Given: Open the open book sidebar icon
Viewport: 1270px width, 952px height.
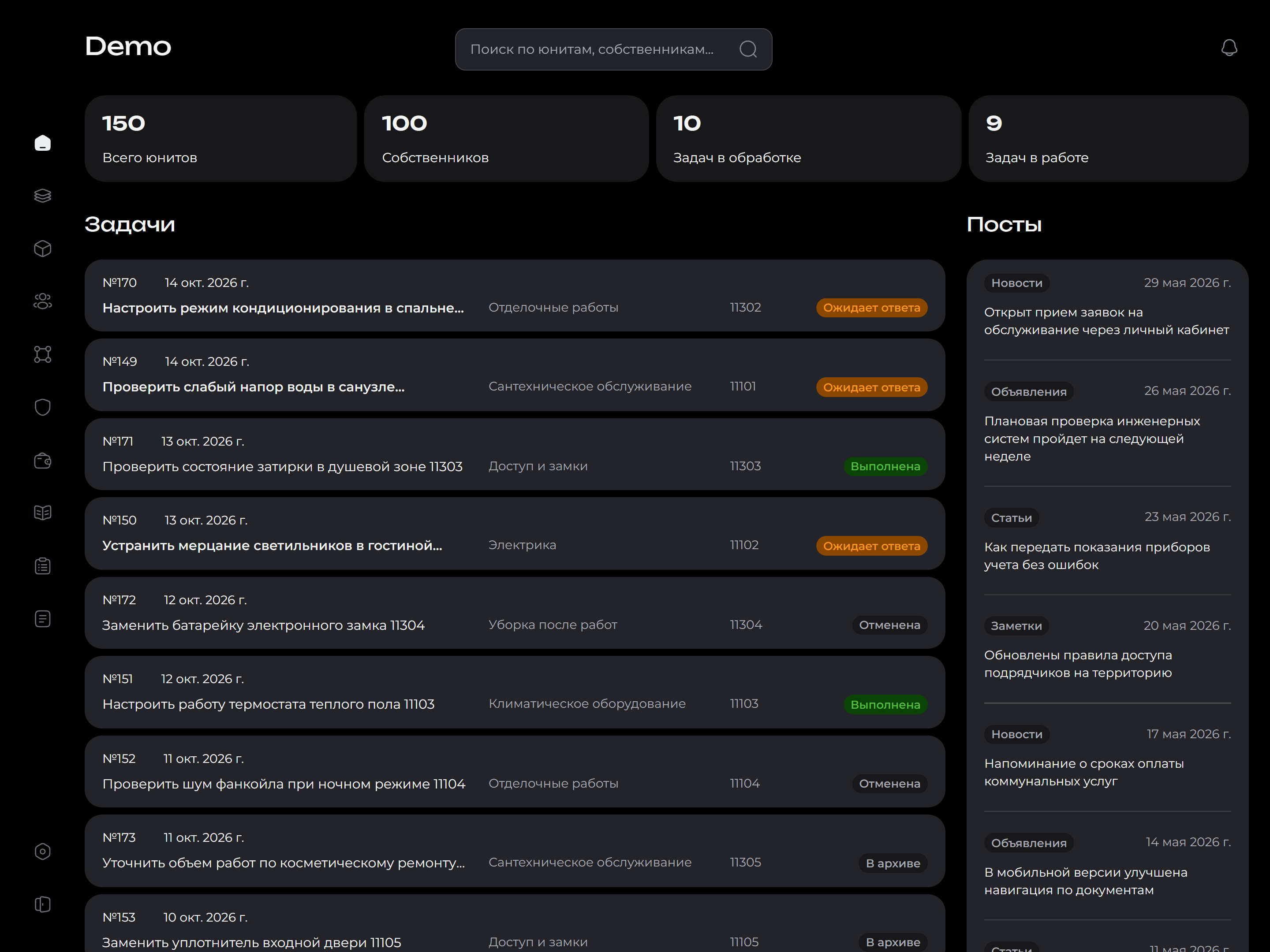Looking at the screenshot, I should [x=42, y=513].
